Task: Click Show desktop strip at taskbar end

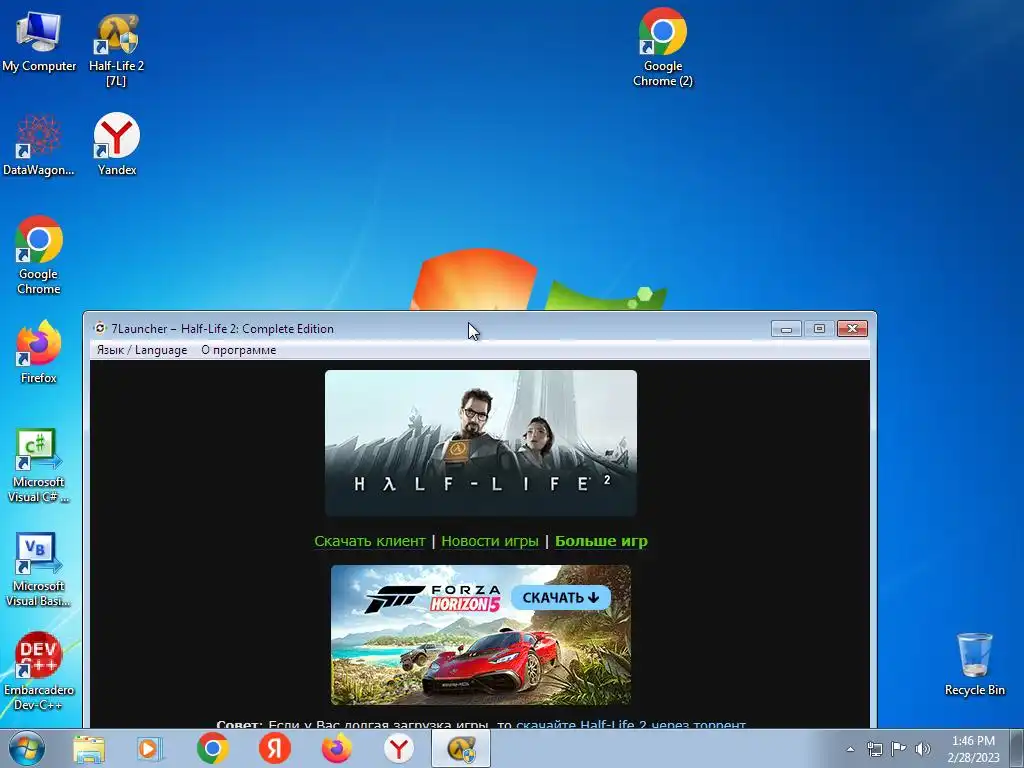Action: [x=1017, y=748]
